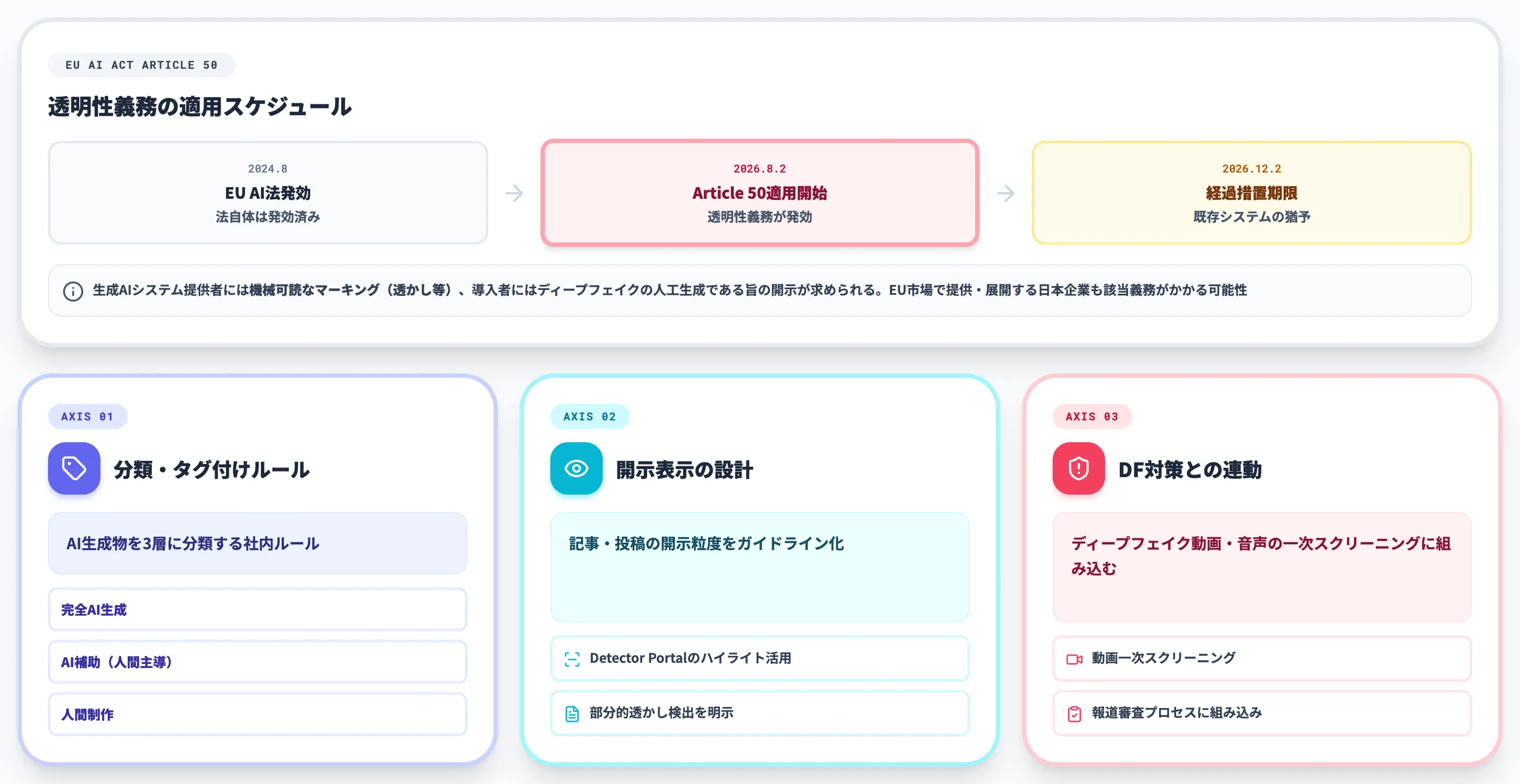Screen dimensions: 1520x784
Task: Click the 記事・投稿の開示粒度をガイドライン化 box
Action: [x=759, y=567]
